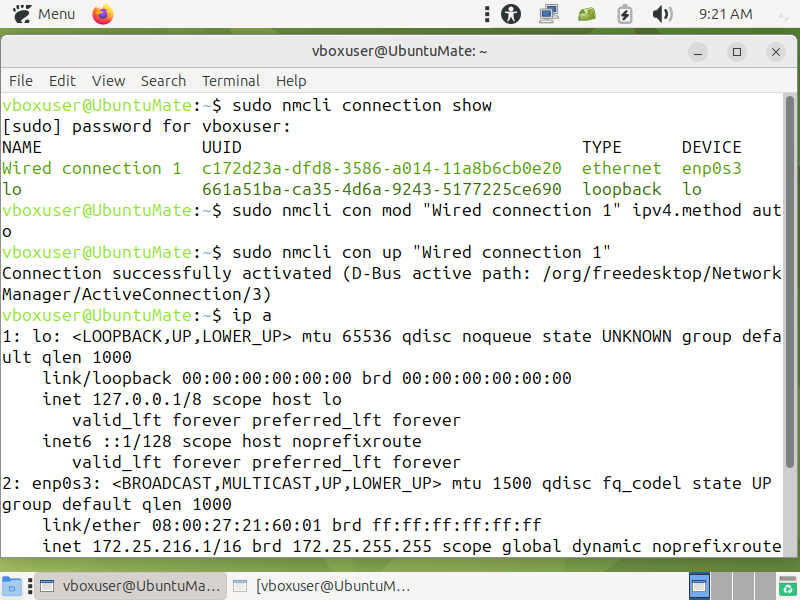Click the "ethernet" type entry
The width and height of the screenshot is (800, 600).
point(621,168)
